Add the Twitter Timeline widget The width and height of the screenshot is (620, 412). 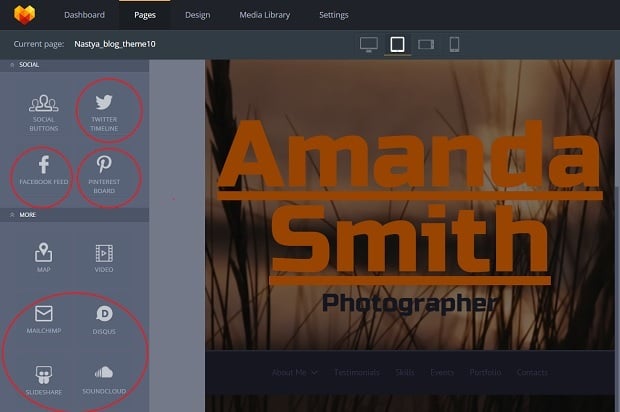pyautogui.click(x=104, y=112)
